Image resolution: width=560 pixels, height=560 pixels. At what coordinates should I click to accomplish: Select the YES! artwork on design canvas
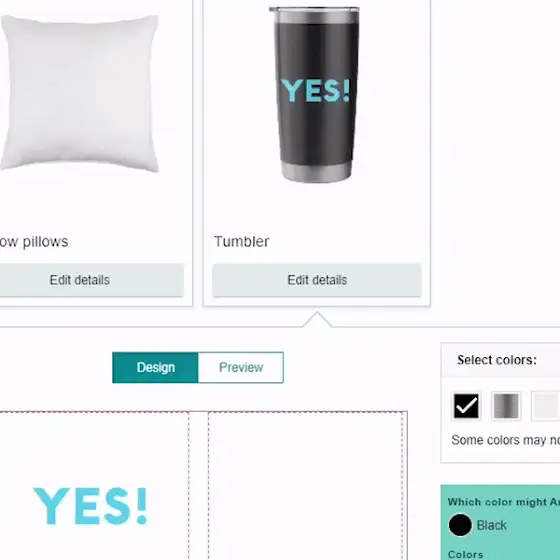(90, 506)
